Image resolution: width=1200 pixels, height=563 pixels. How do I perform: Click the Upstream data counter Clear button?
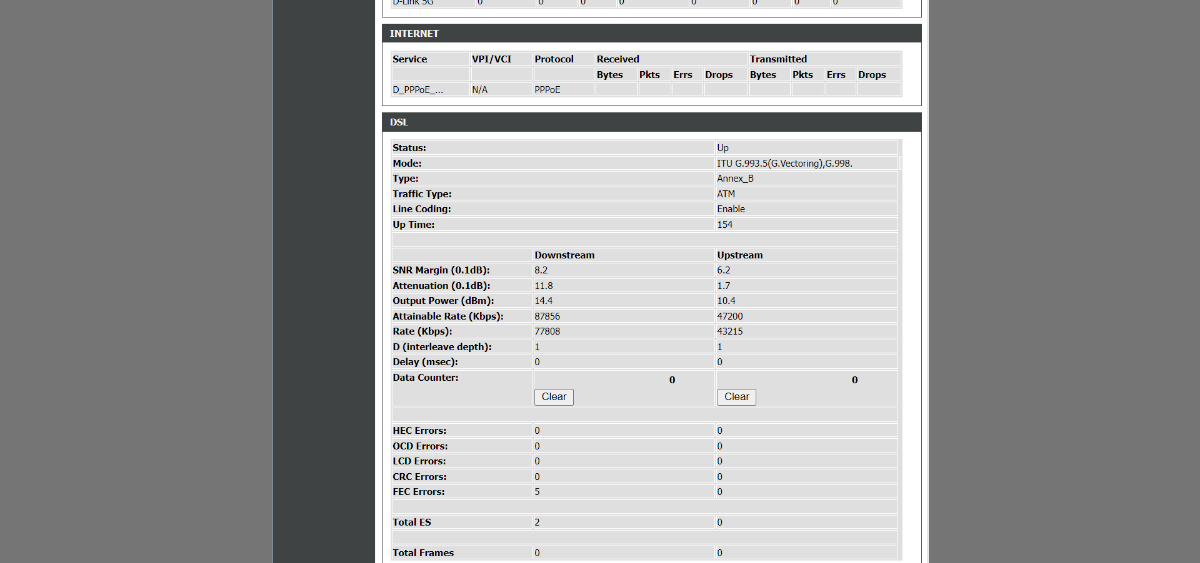(x=736, y=397)
